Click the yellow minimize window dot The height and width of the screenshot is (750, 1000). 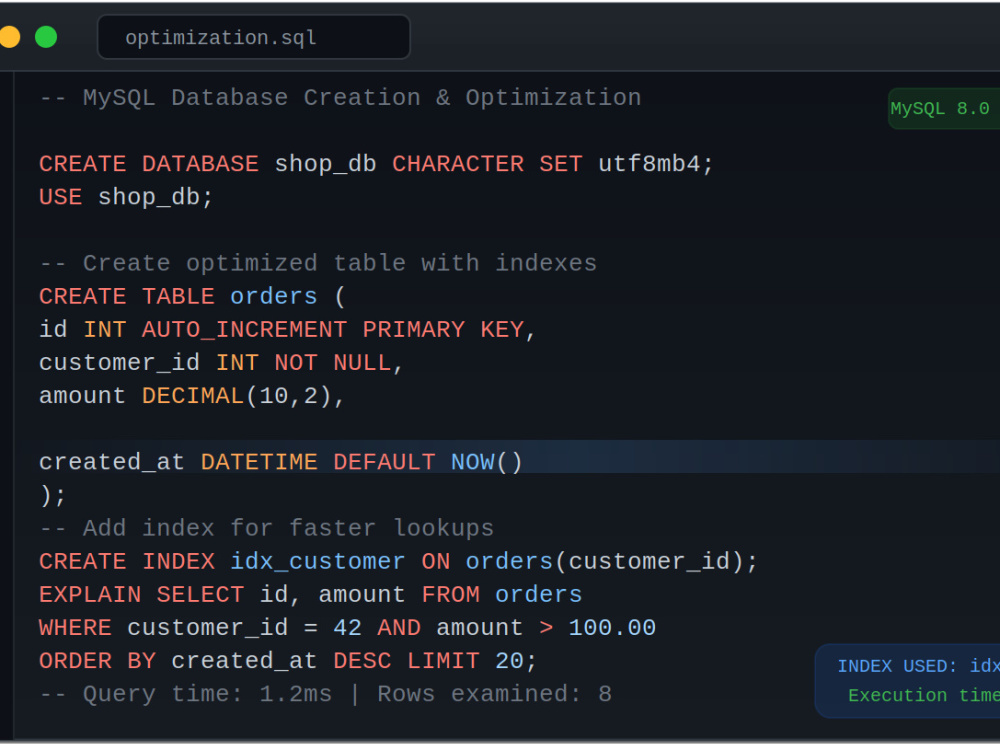point(9,37)
